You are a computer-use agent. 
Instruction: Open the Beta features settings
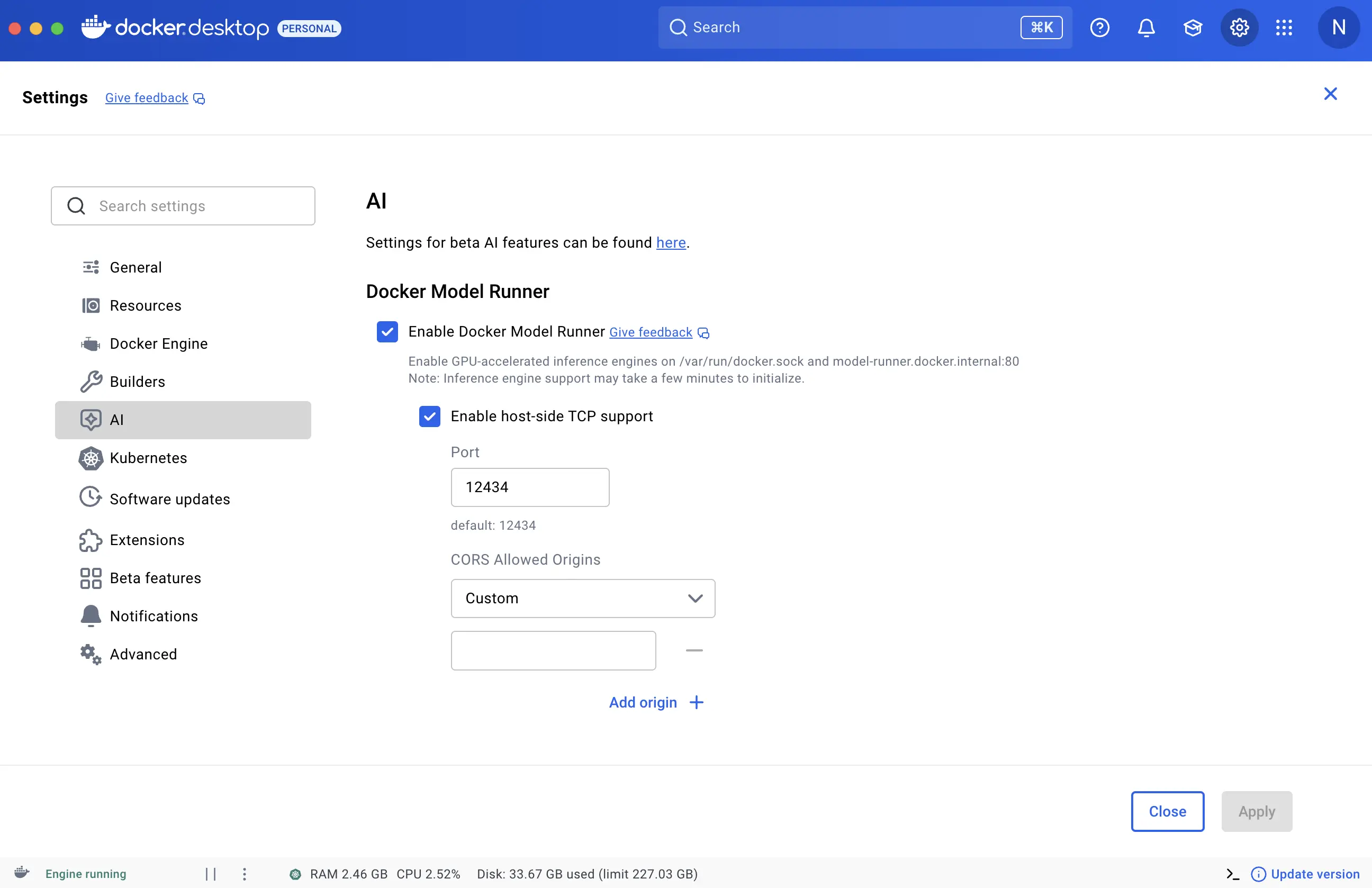tap(156, 578)
